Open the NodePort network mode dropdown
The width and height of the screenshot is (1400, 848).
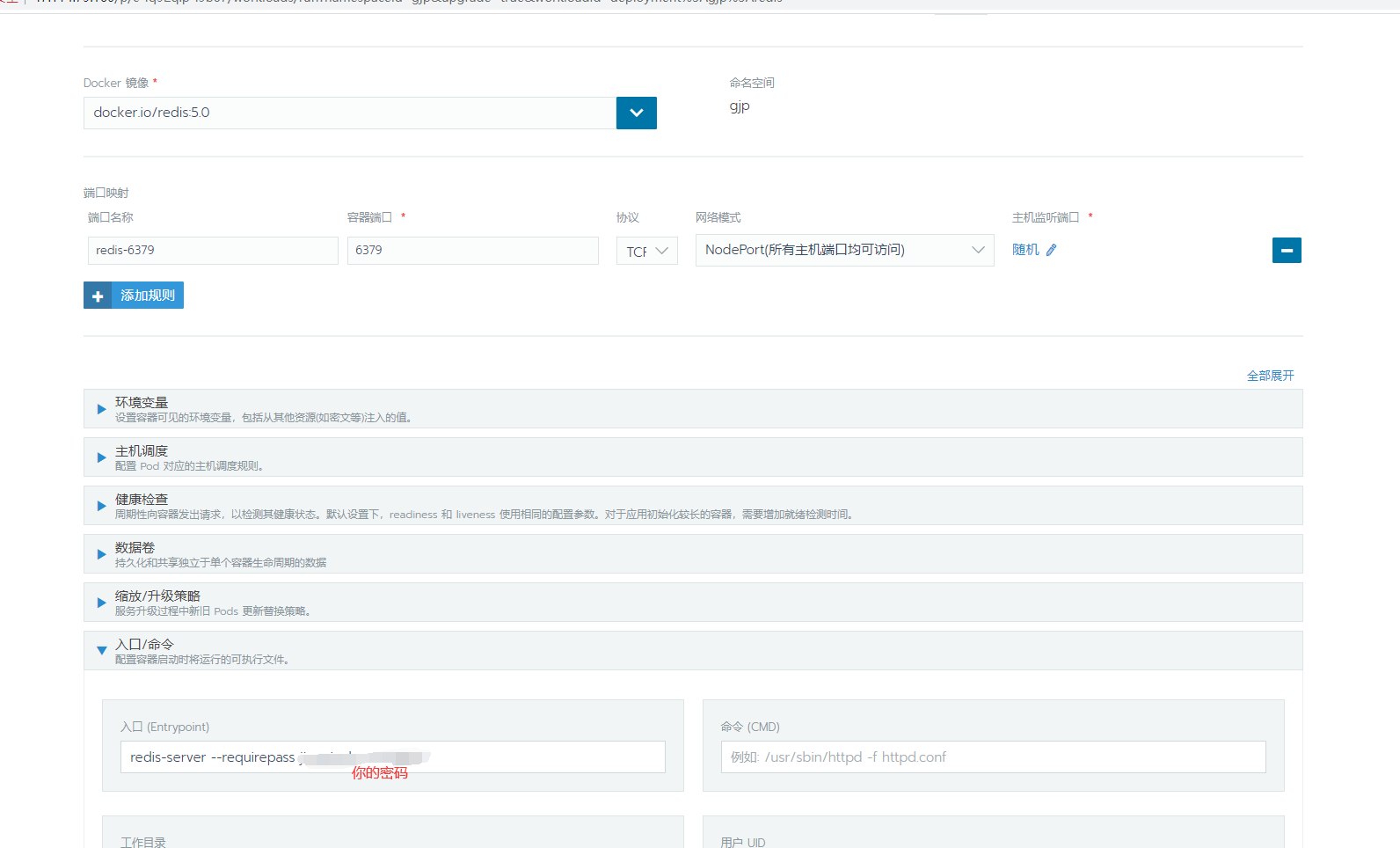(845, 250)
